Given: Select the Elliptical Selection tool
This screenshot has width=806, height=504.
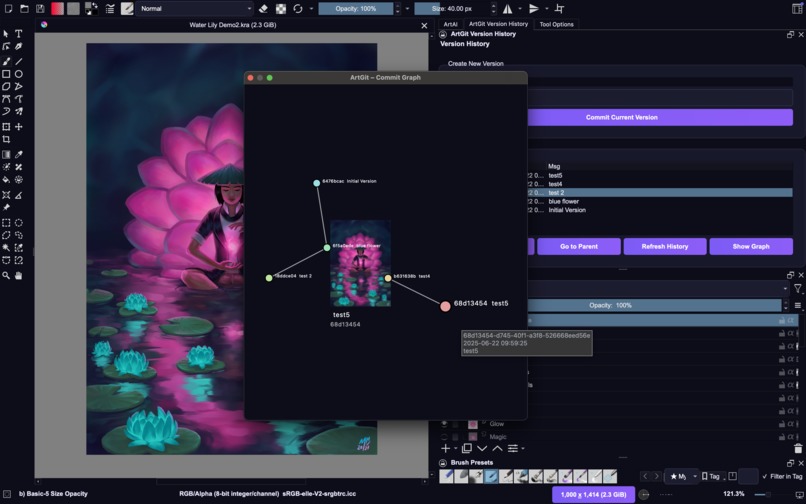Looking at the screenshot, I should click(x=19, y=223).
